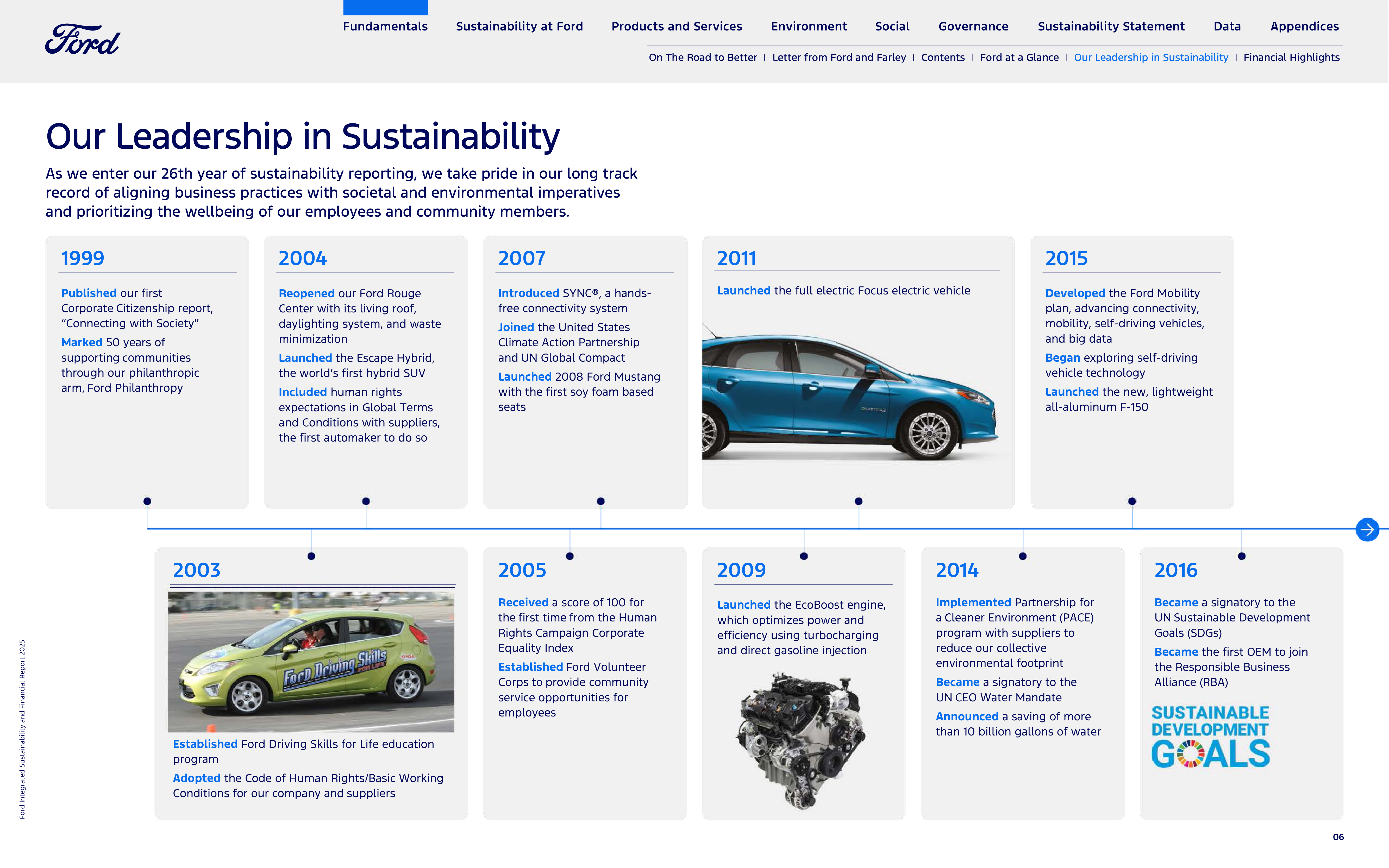This screenshot has height=868, width=1389.
Task: Open the Appendices tab
Action: pos(1305,26)
